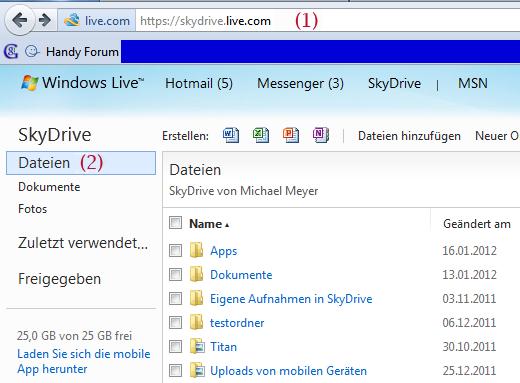Toggle the select-all checkbox beside Name
This screenshot has height=383, width=520.
[175, 223]
